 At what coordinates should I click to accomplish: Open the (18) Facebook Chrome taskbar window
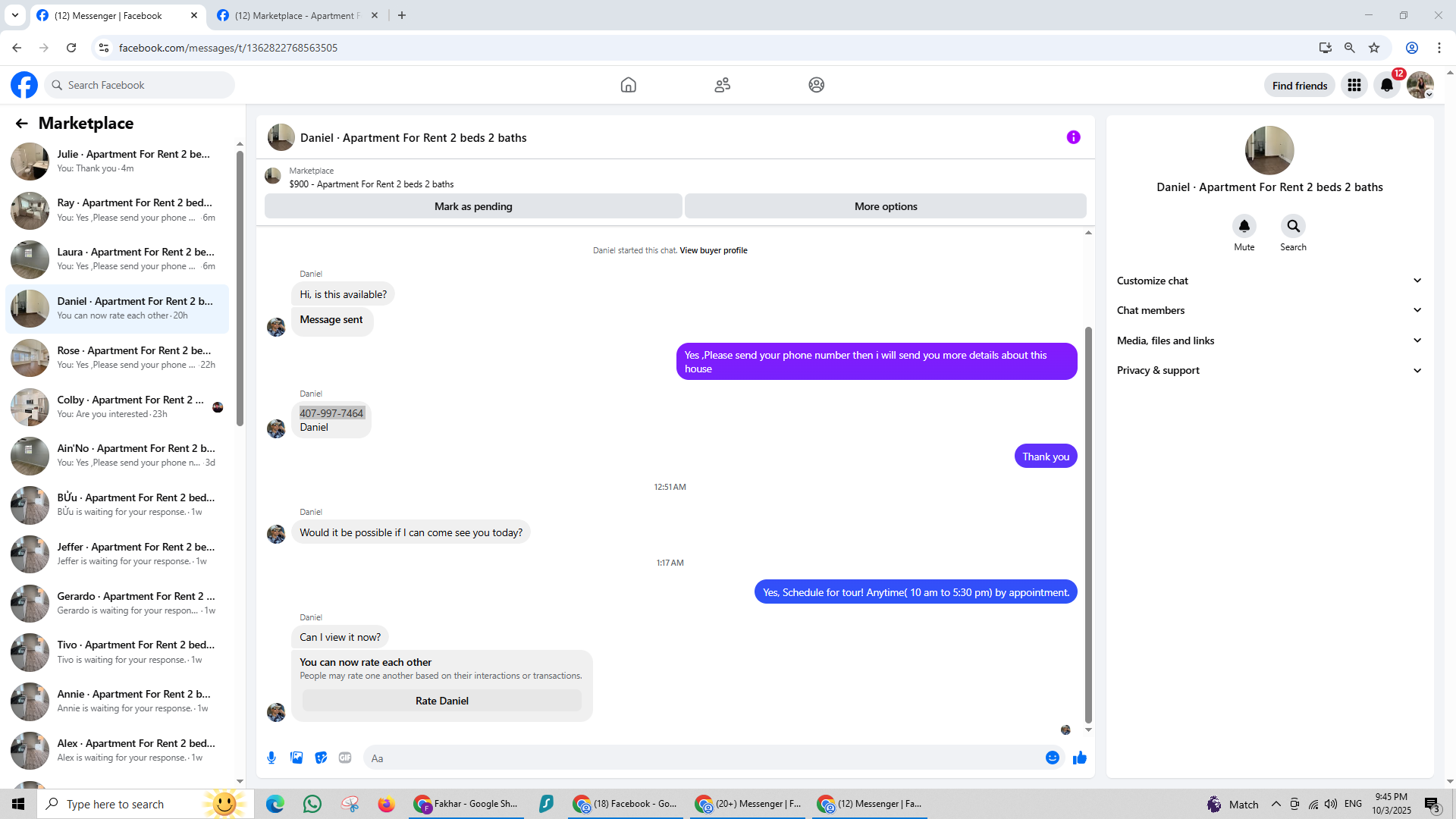(x=626, y=804)
